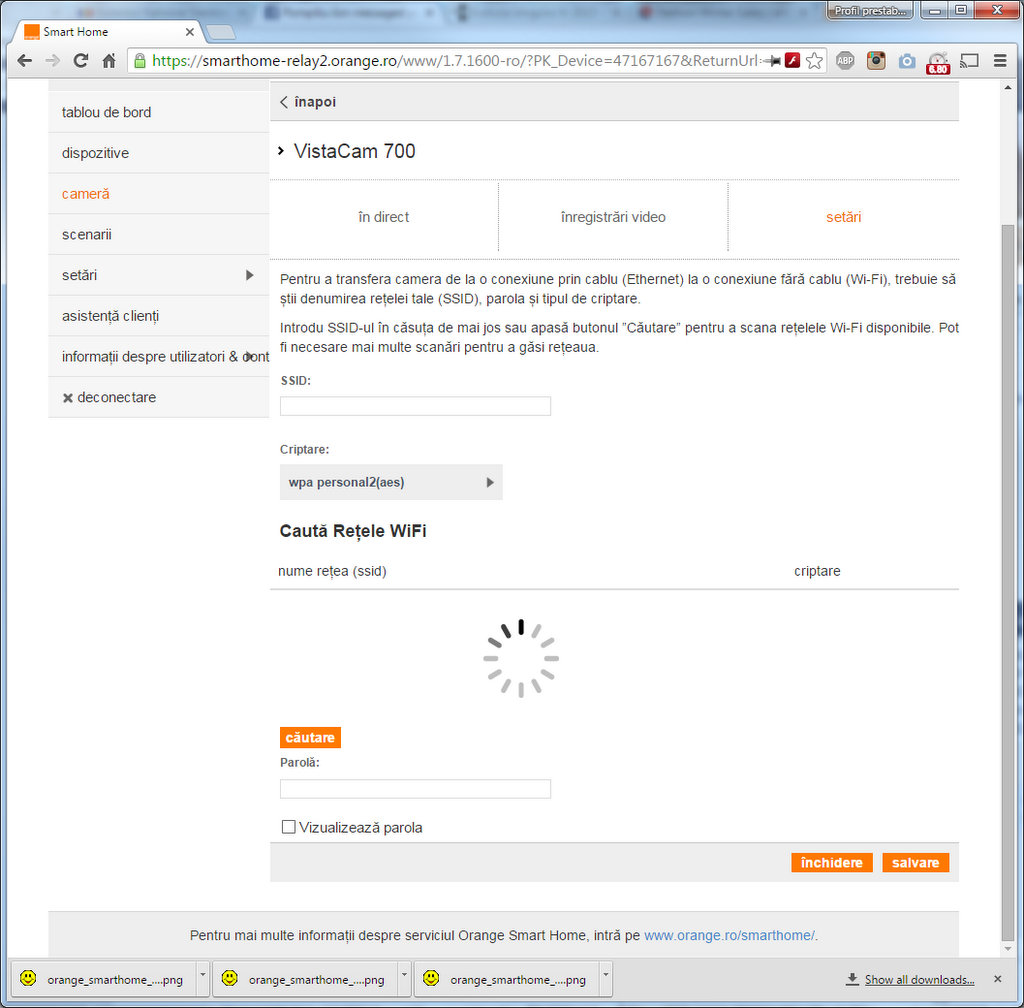Click the Show all downloads link
Viewport: 1024px width, 1008px height.
(x=920, y=980)
